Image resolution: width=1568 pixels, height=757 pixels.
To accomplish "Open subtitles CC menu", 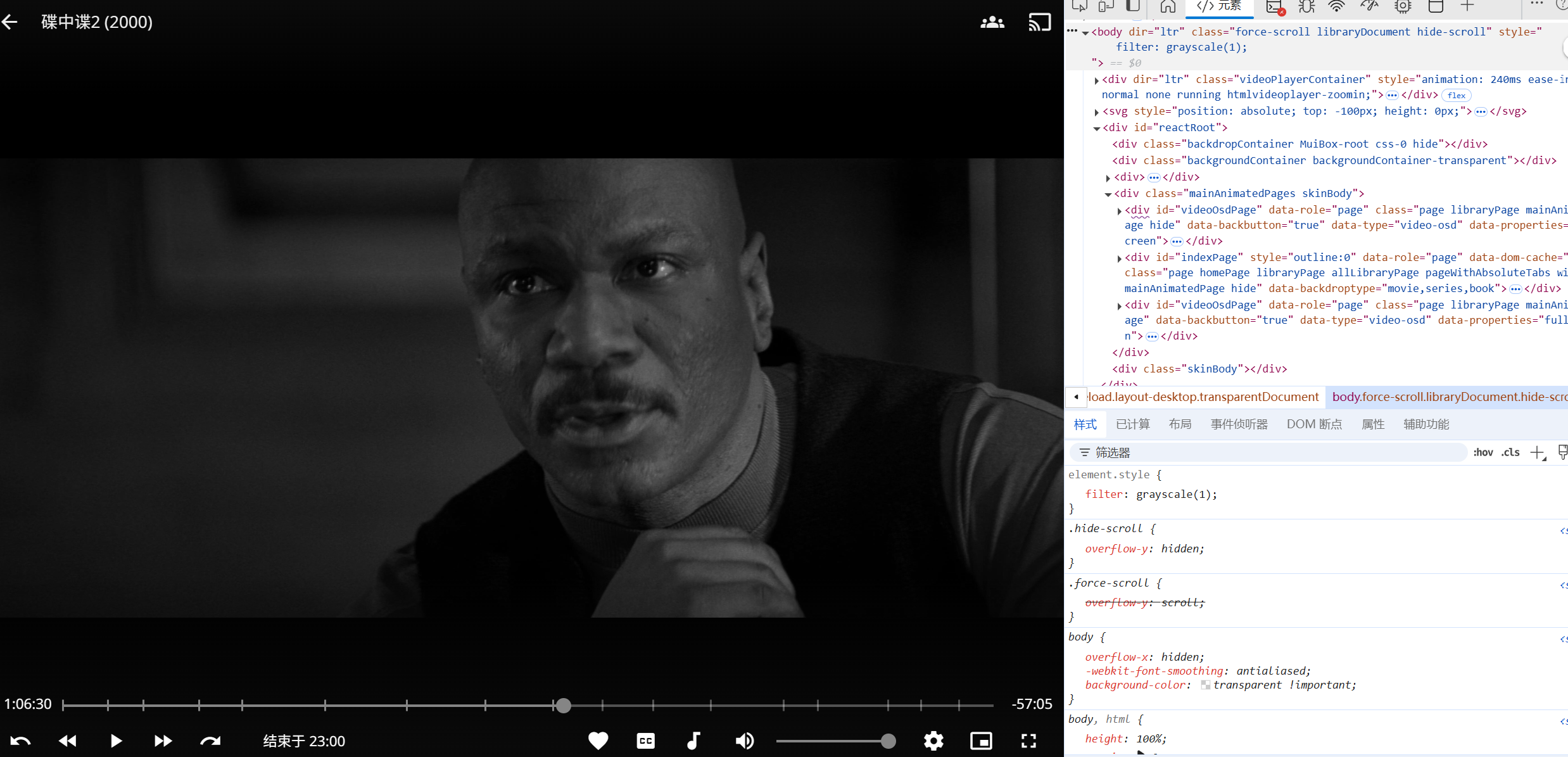I will coord(645,741).
